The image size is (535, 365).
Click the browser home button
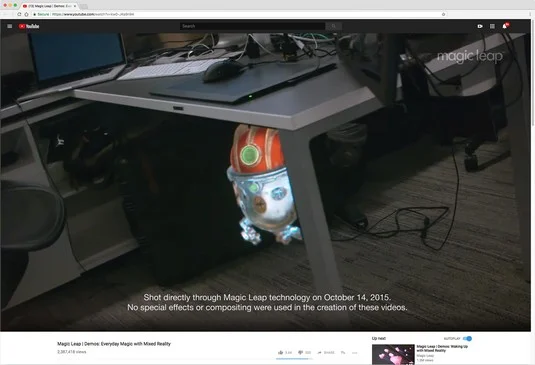[x=26, y=14]
